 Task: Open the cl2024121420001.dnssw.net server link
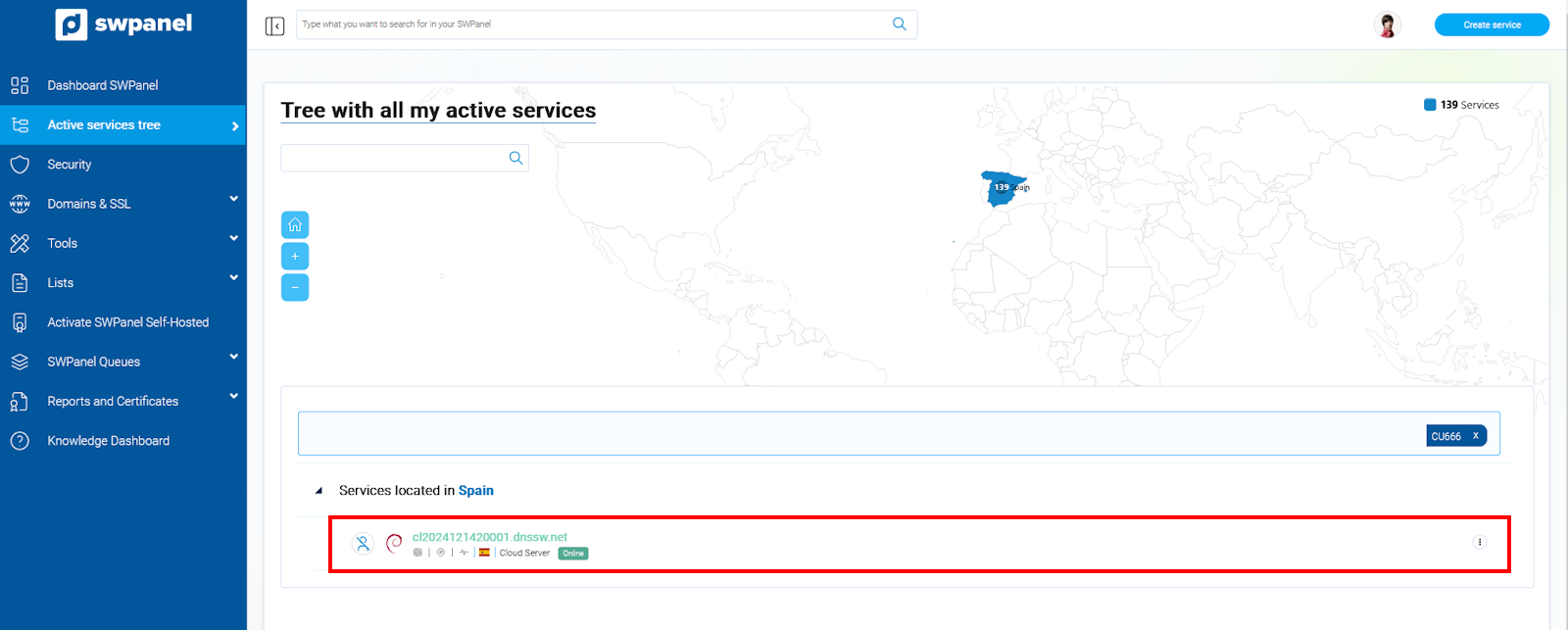pyautogui.click(x=489, y=537)
